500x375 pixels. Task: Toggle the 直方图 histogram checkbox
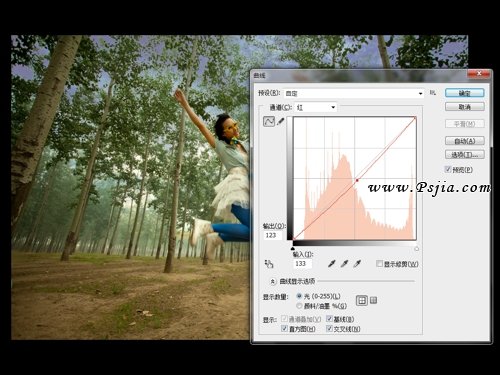284,329
